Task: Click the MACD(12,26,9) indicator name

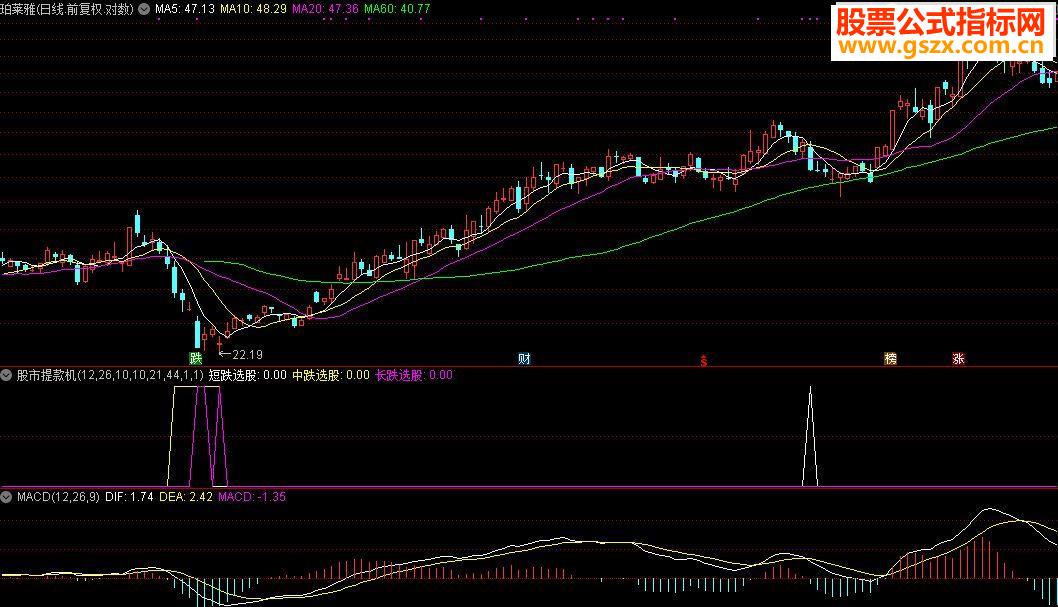Action: pos(58,497)
